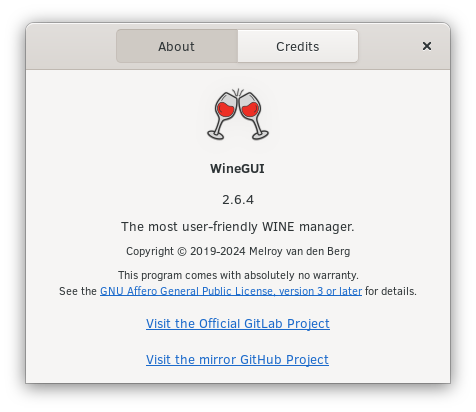
Task: Visit the mirror GitHub Project link
Action: (x=237, y=360)
